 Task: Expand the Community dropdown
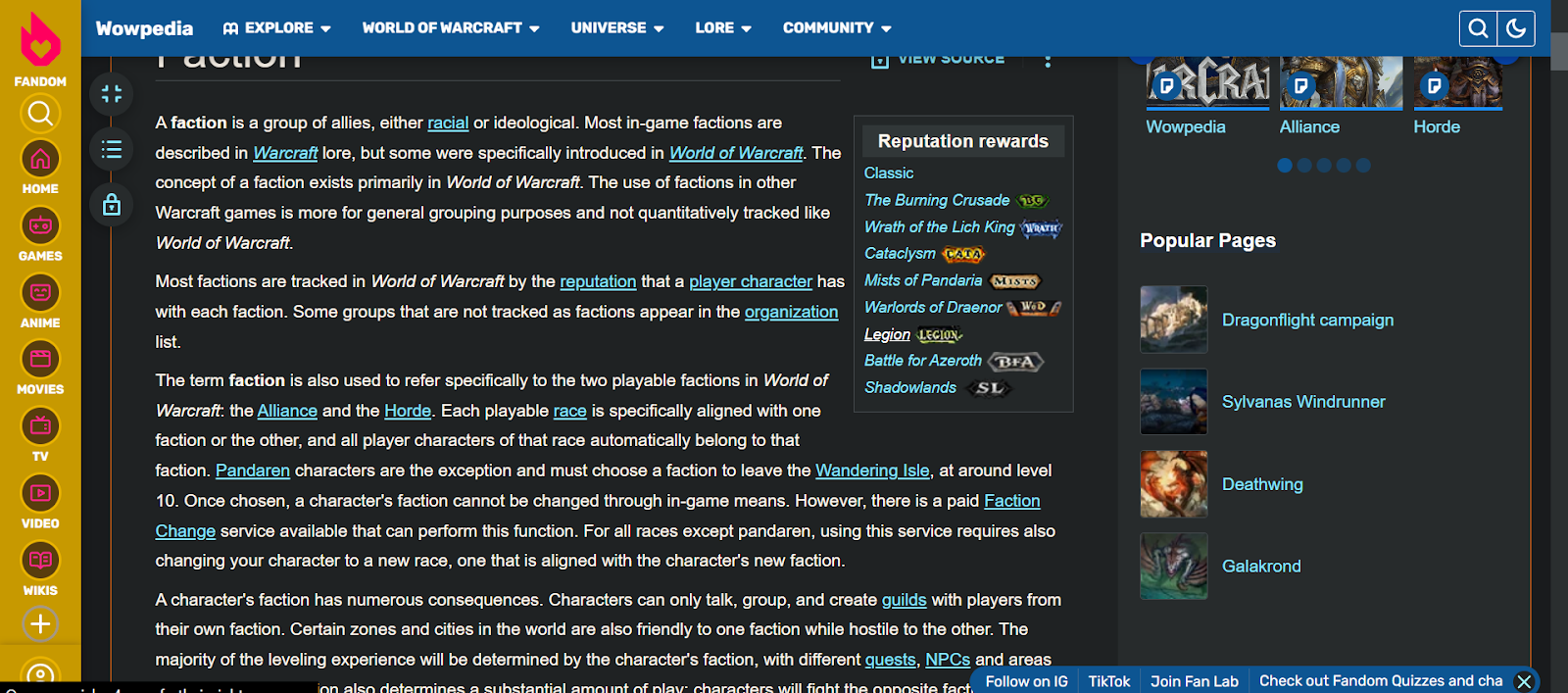coord(837,28)
